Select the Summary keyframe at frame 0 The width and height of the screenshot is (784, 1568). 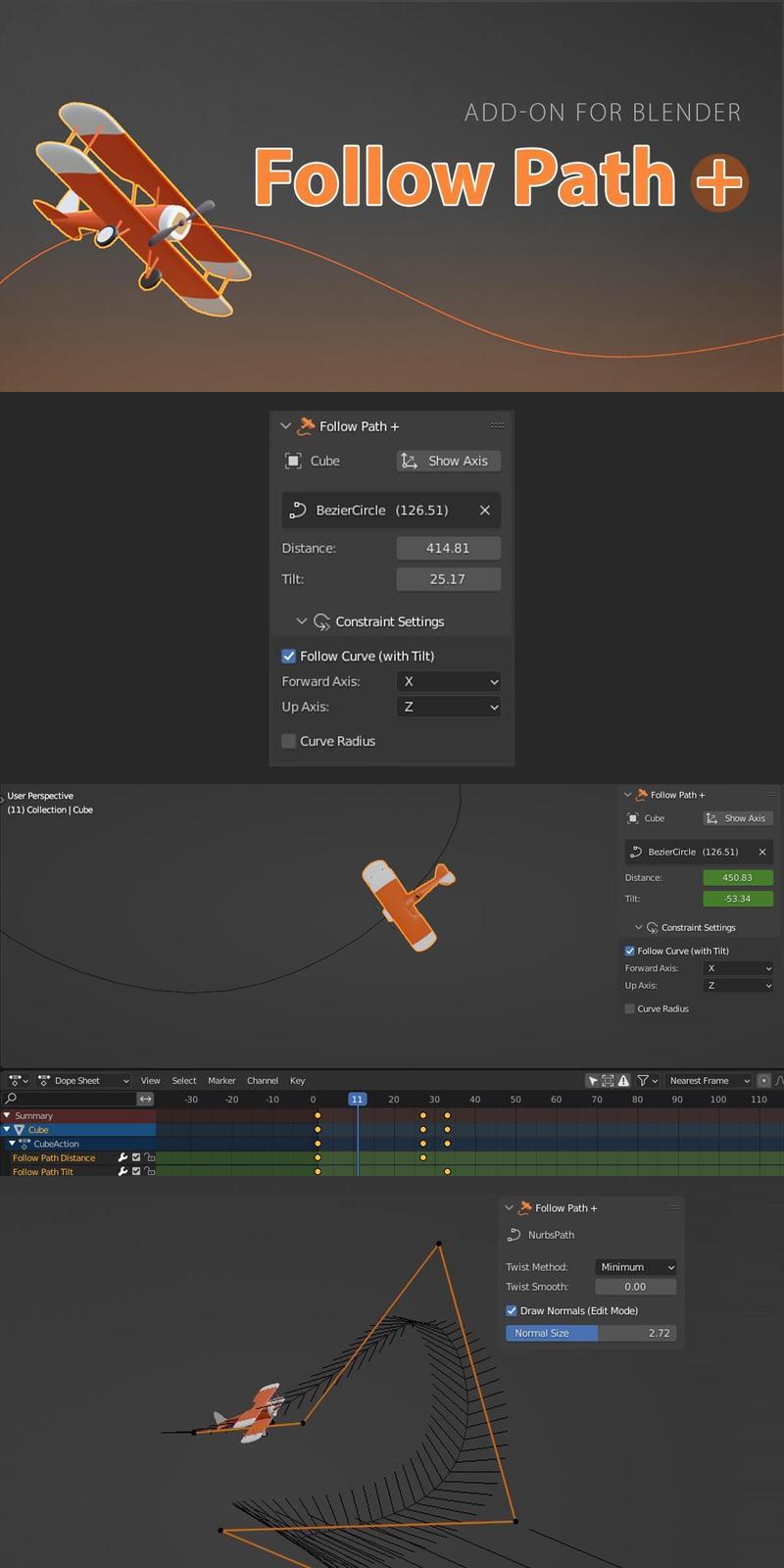click(x=318, y=1115)
